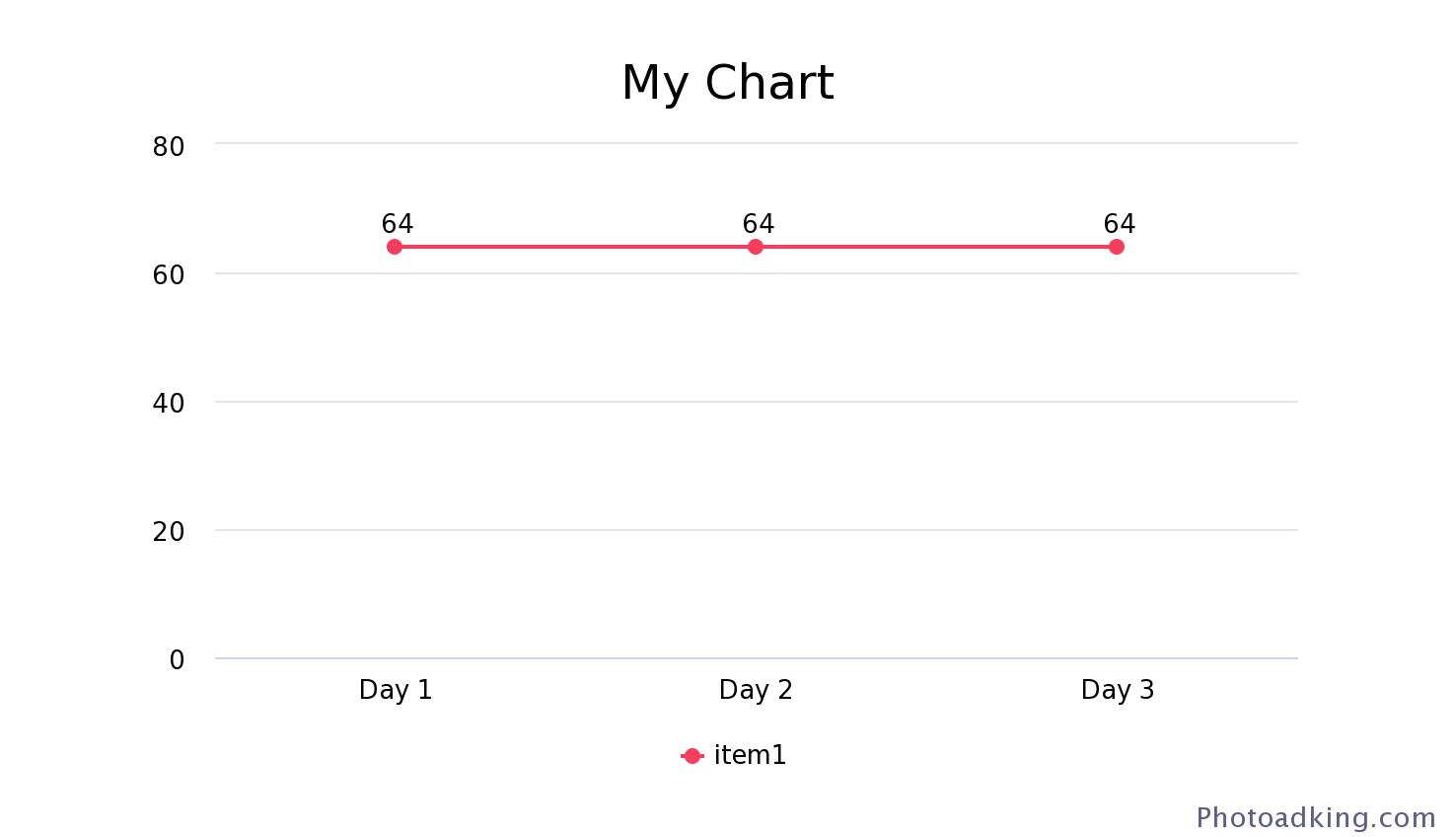Click the 40 y-axis tick label
Viewport: 1456px width, 837px height.
point(169,404)
